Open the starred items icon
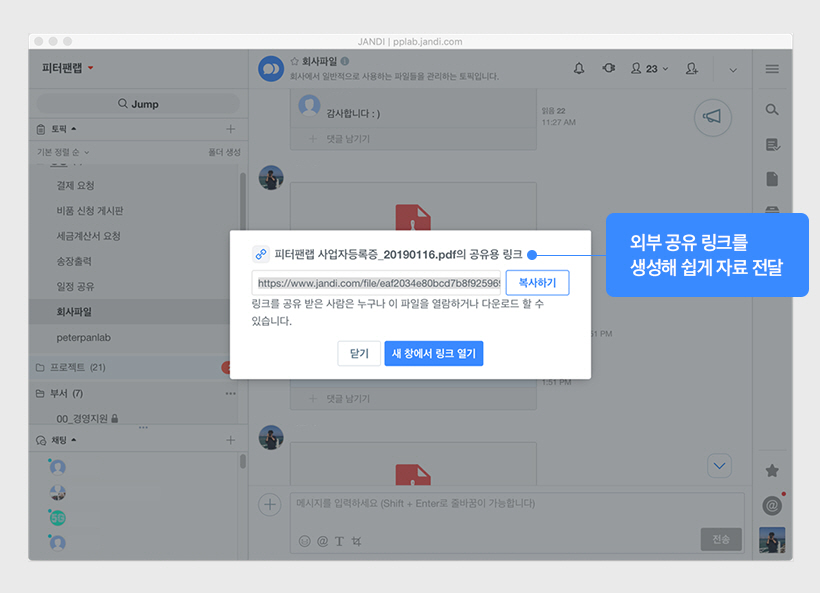The height and width of the screenshot is (593, 820). [772, 470]
